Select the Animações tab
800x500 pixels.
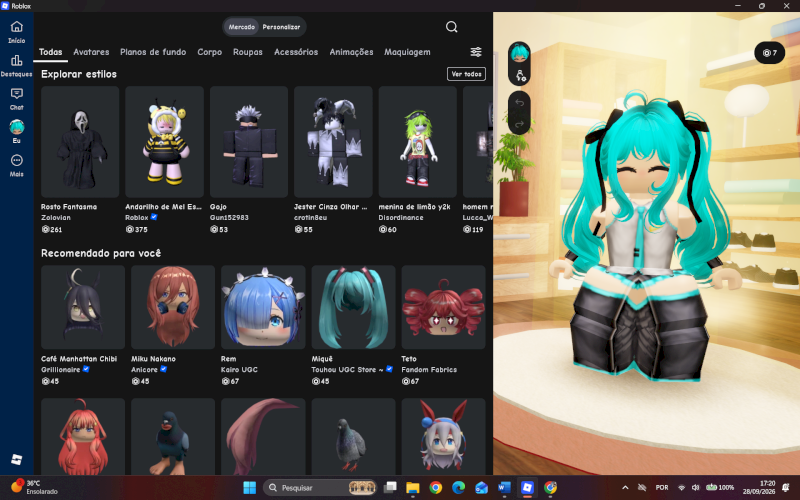(351, 52)
